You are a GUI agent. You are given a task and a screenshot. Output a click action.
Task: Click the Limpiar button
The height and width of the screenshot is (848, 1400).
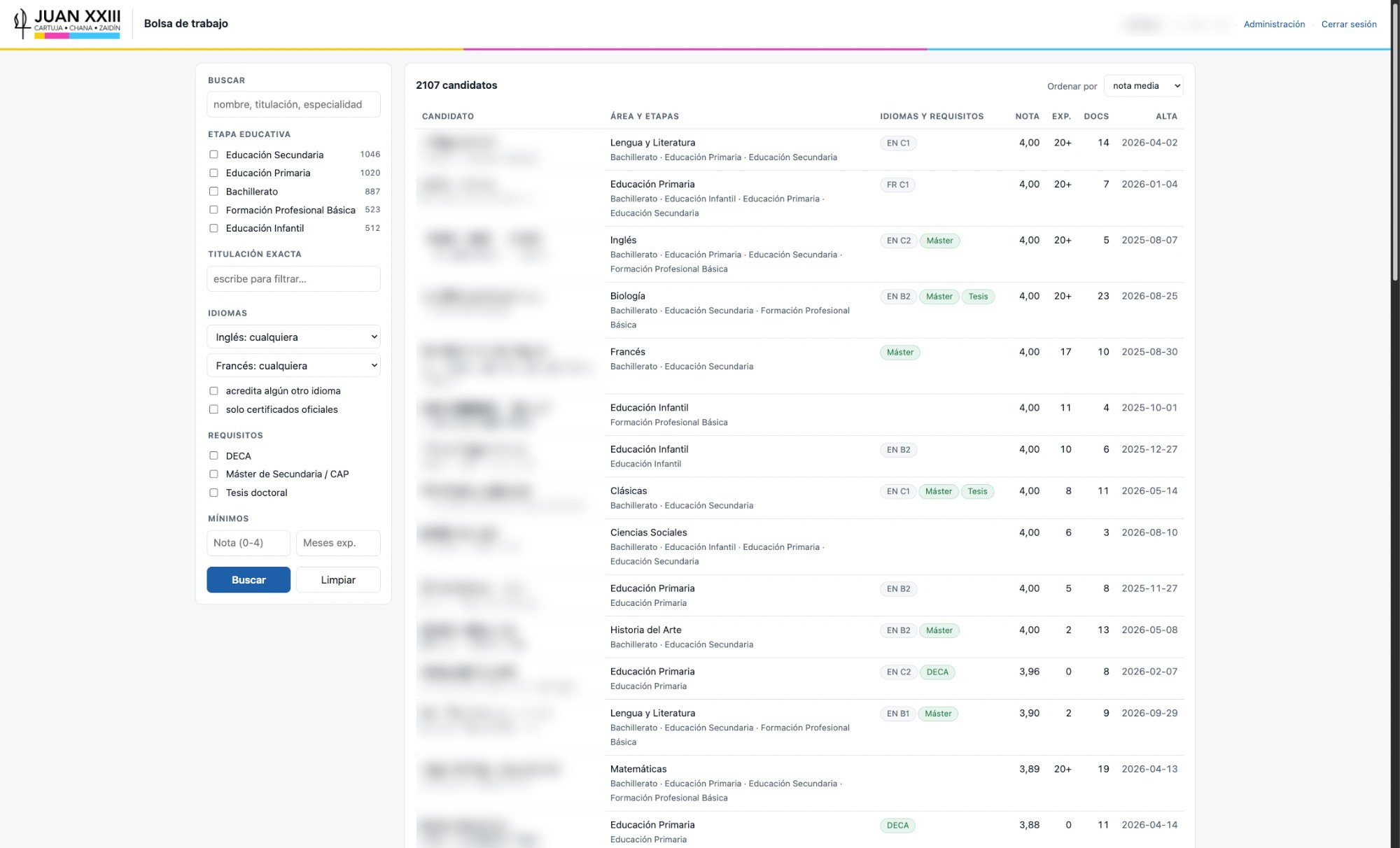point(338,580)
